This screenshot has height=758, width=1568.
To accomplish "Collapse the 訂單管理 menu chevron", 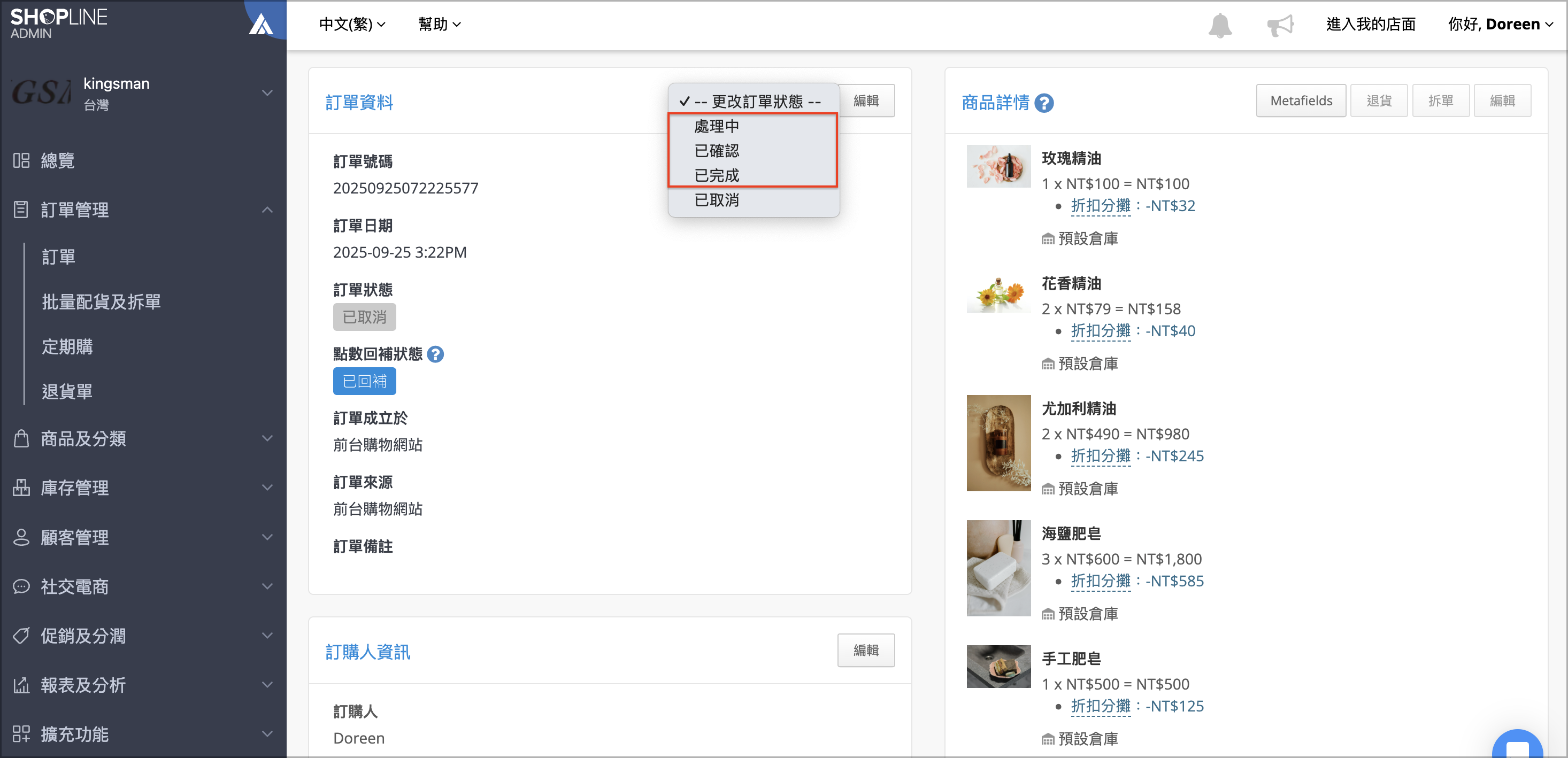I will tap(267, 210).
